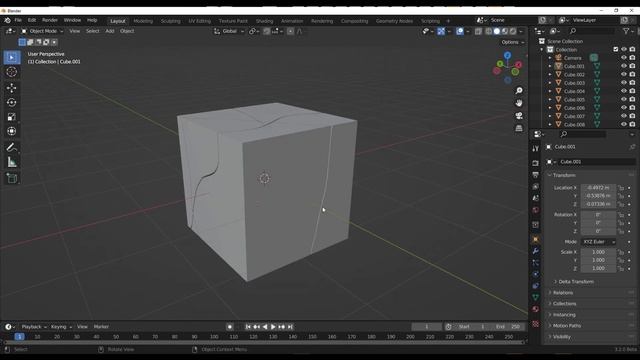Open the Options dropdown in viewport
This screenshot has height=360, width=640.
513,42
